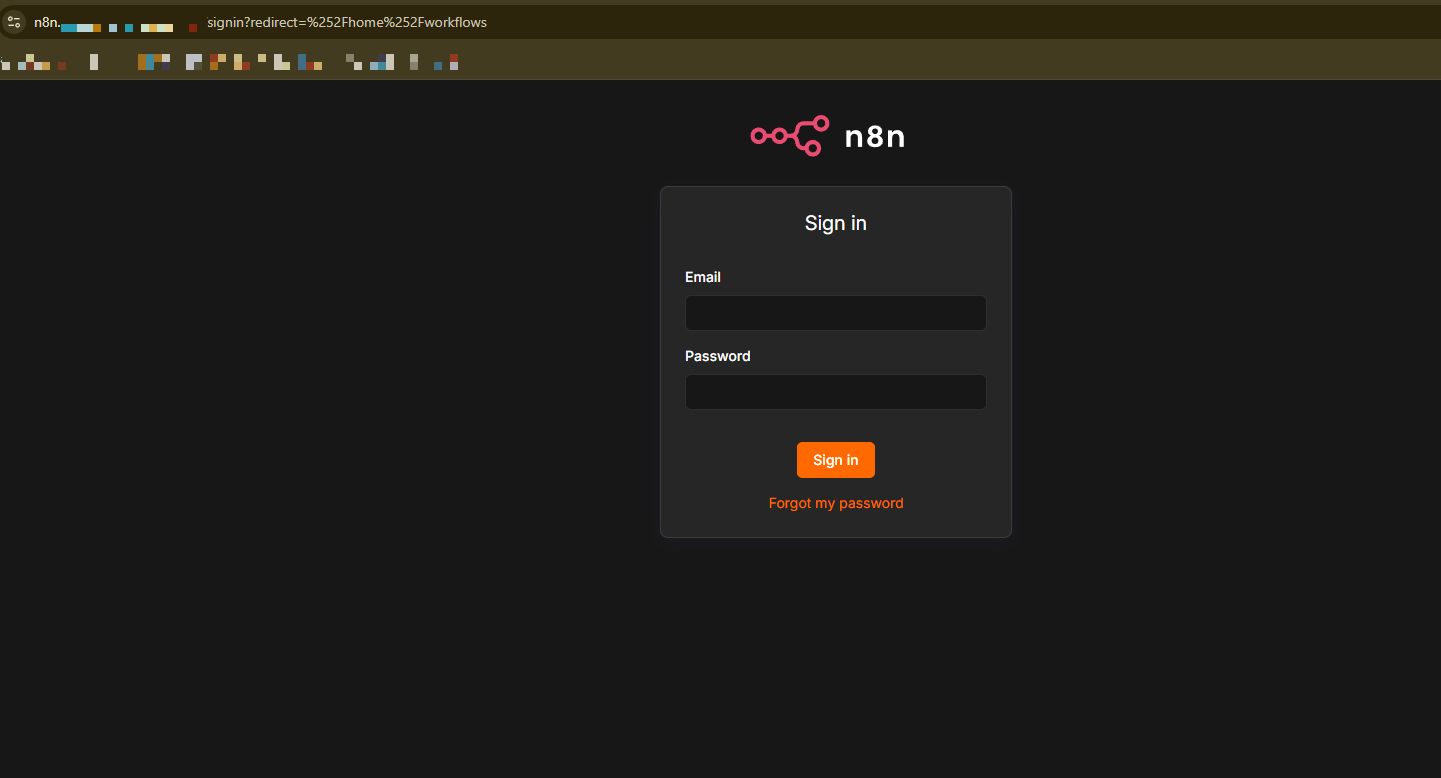1441x778 pixels.
Task: Focus the Password input field
Action: (x=836, y=392)
